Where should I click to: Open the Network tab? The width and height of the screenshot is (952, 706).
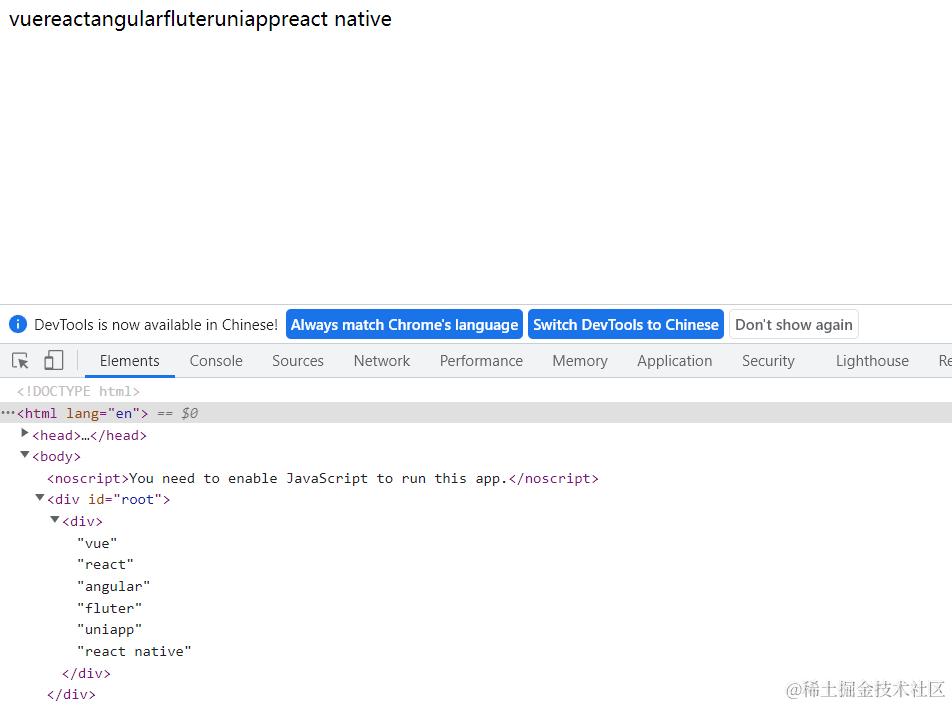[382, 361]
